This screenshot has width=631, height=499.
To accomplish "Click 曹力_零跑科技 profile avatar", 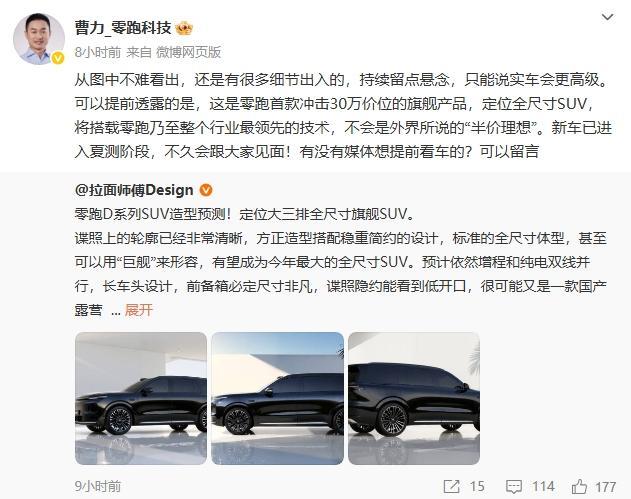I will click(39, 39).
